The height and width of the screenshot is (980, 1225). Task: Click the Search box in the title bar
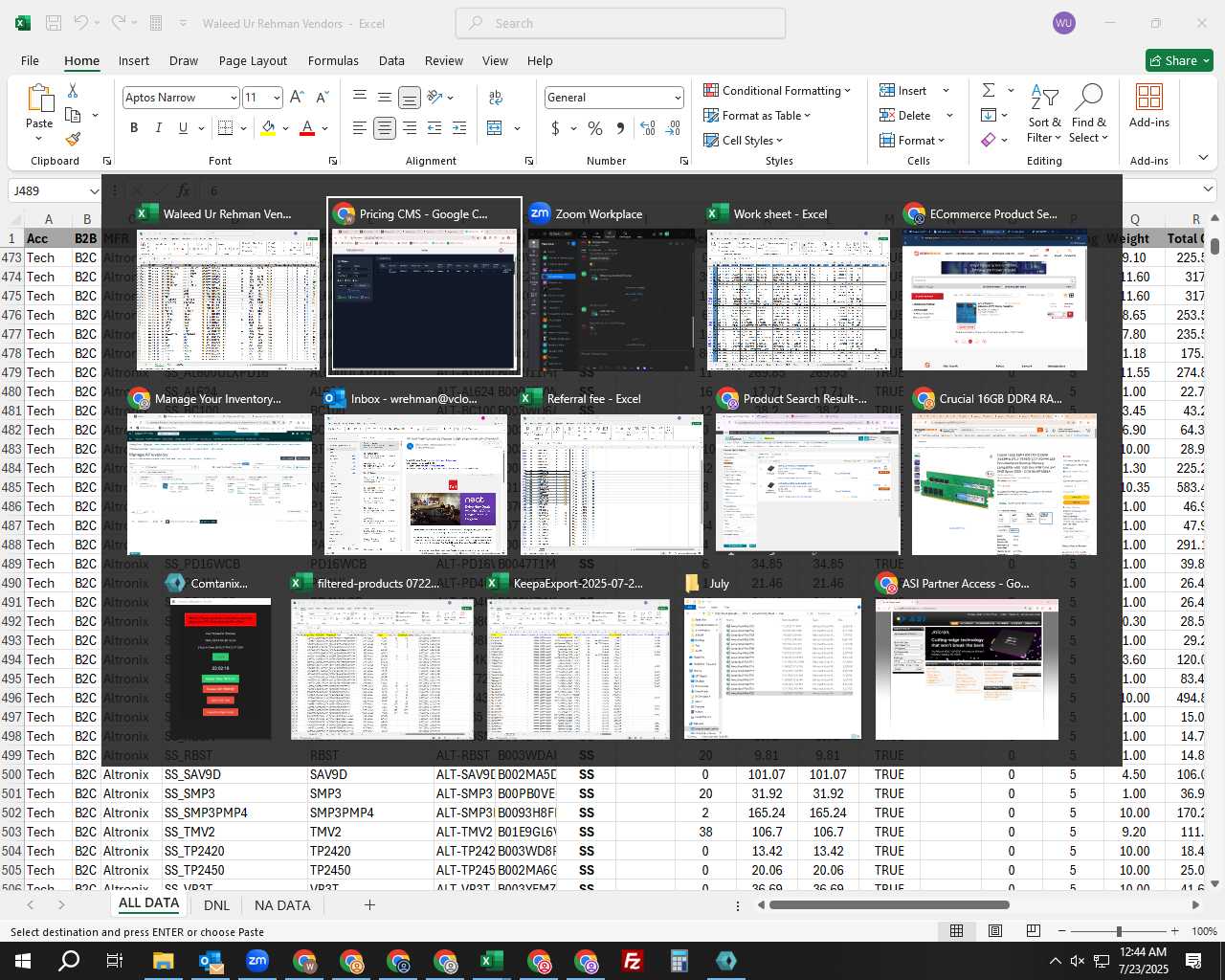pyautogui.click(x=620, y=23)
